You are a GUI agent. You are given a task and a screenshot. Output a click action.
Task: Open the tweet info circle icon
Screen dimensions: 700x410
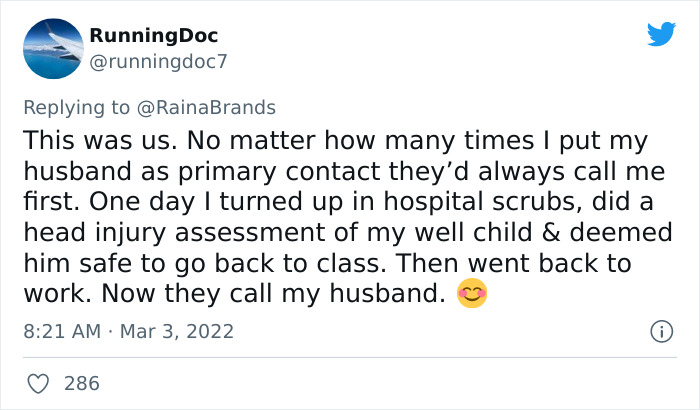659,330
